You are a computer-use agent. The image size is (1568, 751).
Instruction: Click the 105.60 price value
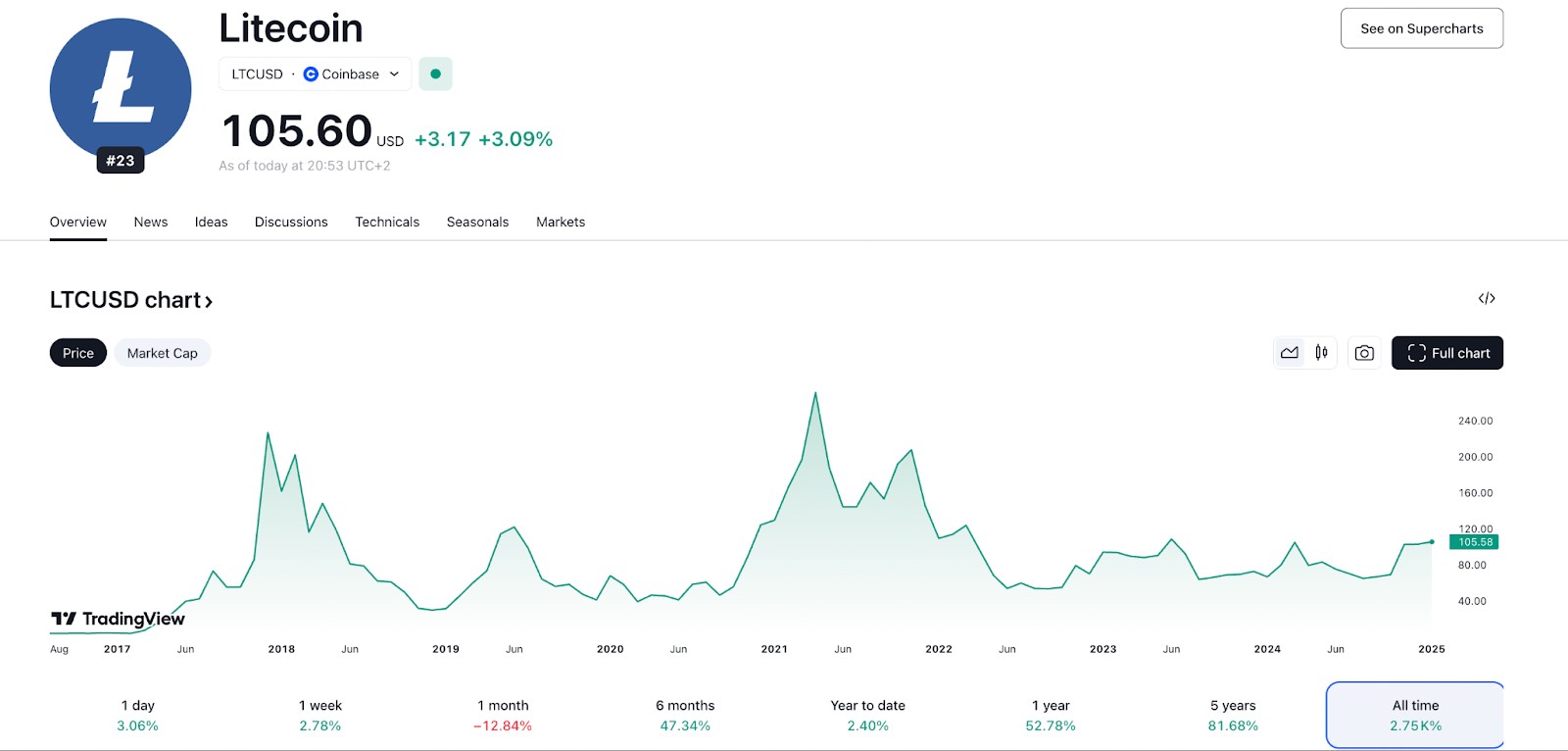click(297, 131)
